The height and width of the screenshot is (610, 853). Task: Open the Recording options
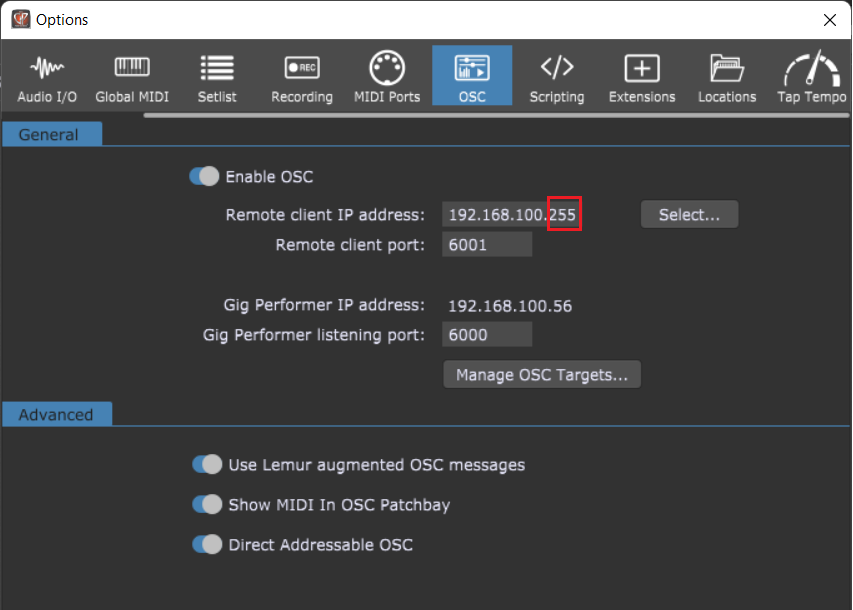click(302, 76)
